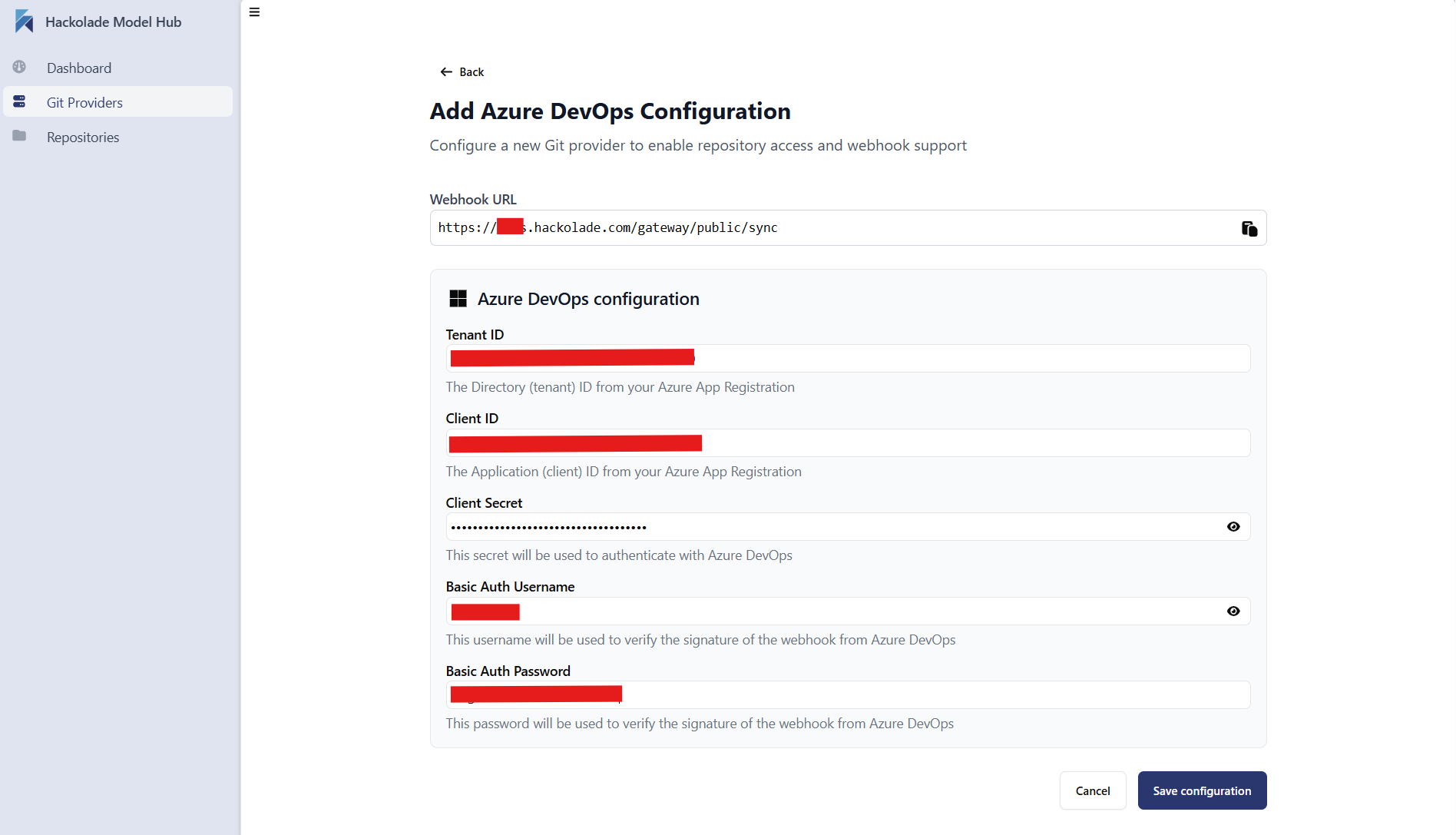This screenshot has width=1456, height=835.
Task: Click the Azure DevOps Windows logo icon
Action: point(458,298)
